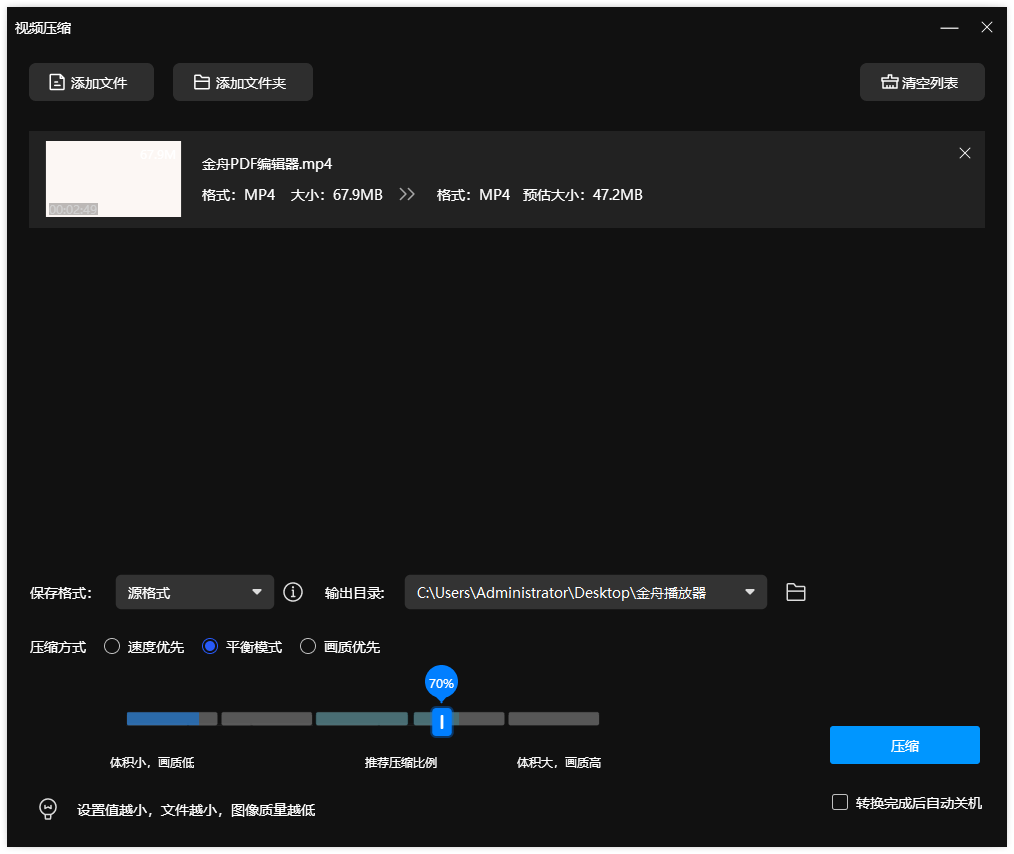Open the video thumbnail of 金舟PDF编辑器.mp4
The height and width of the screenshot is (854, 1014).
[x=113, y=179]
